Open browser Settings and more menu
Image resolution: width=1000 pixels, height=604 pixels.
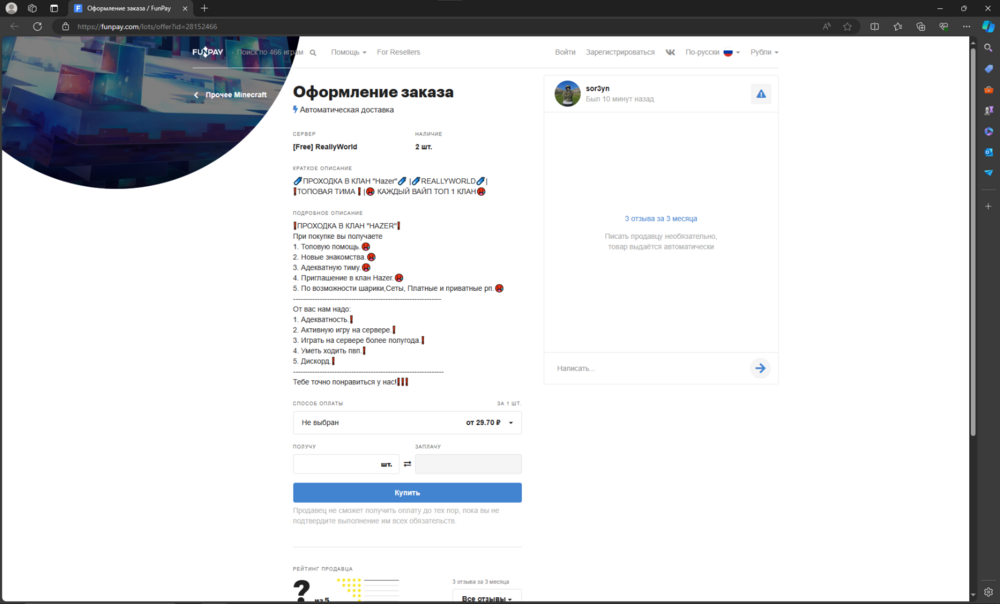[x=966, y=27]
